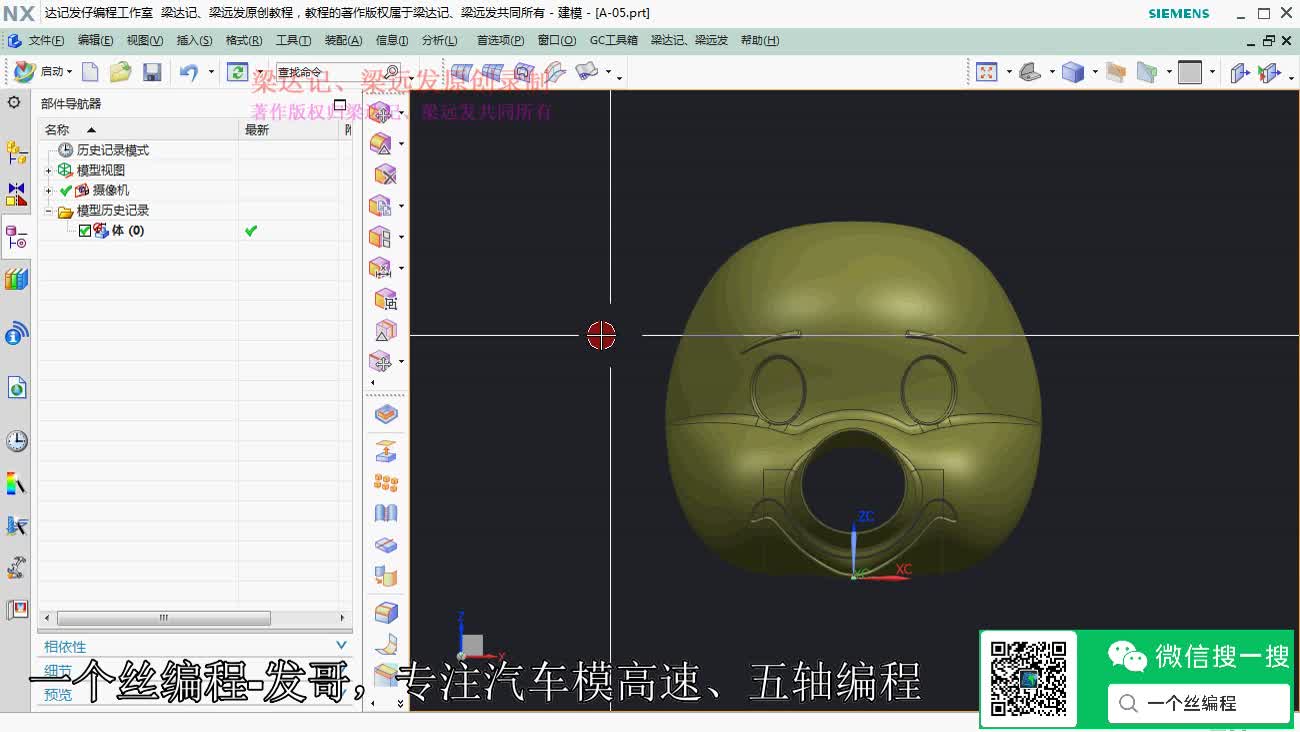Collapse the 模型历史记录 tree node
Screen dimensions: 1300x732
pyautogui.click(x=48, y=210)
